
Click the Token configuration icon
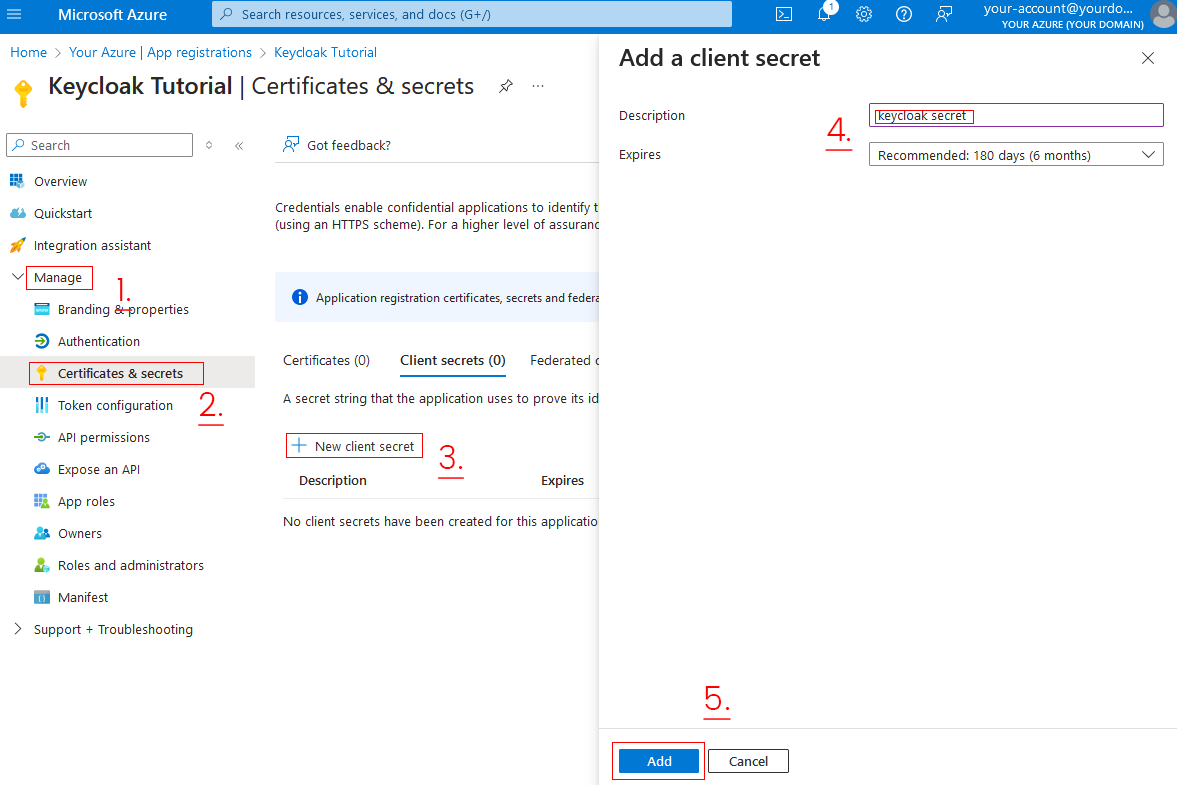pos(42,405)
